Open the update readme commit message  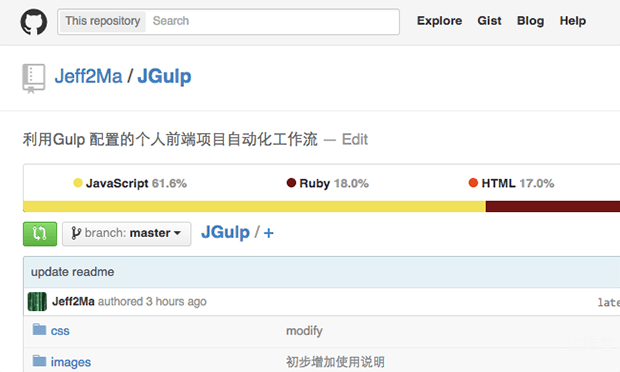click(x=72, y=272)
